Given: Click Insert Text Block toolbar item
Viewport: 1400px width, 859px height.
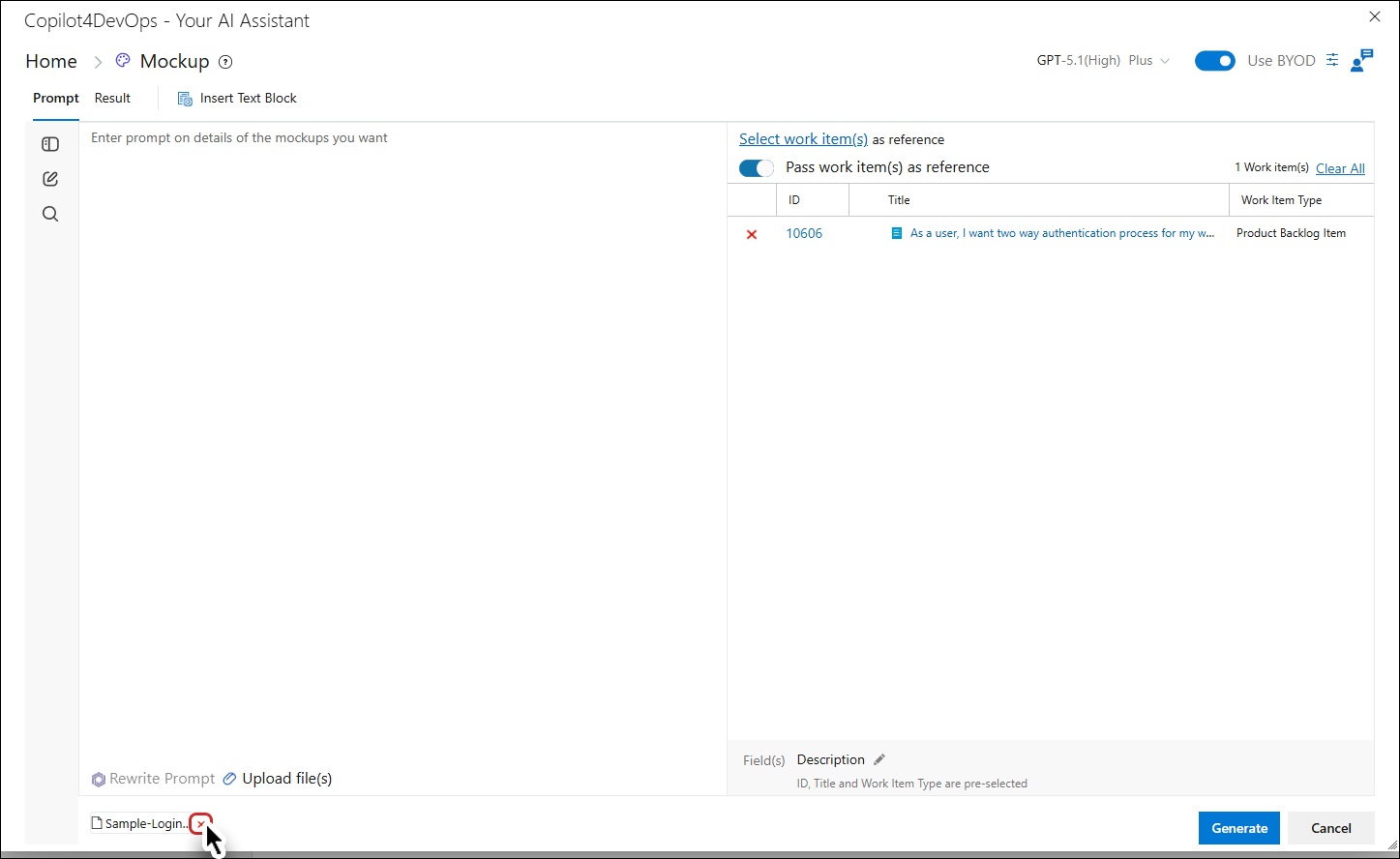Looking at the screenshot, I should pyautogui.click(x=237, y=98).
